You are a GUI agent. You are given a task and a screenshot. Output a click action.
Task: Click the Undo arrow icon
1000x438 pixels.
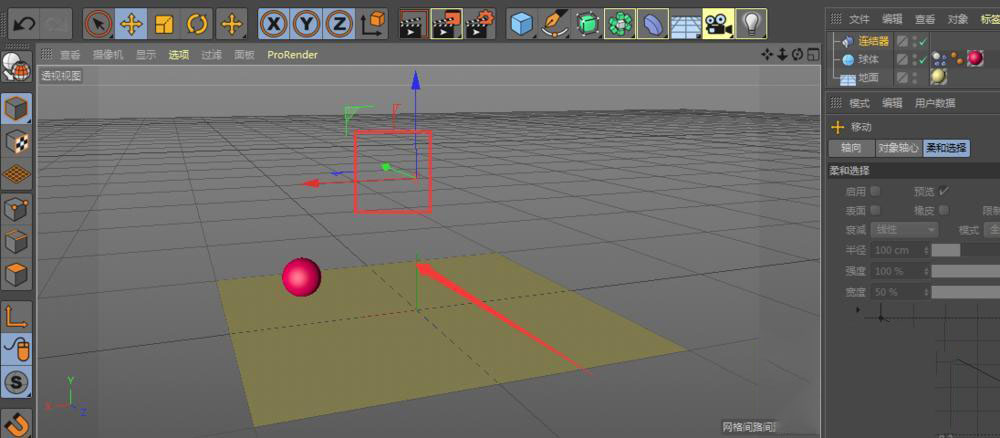click(25, 22)
